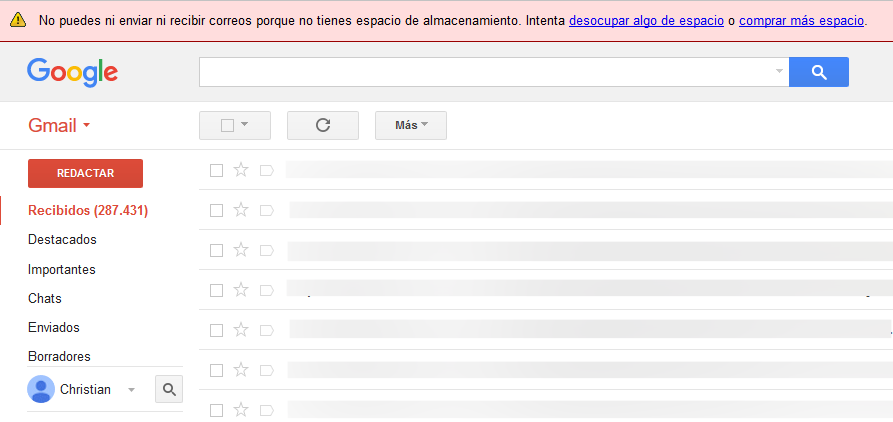893x422 pixels.
Task: Open the first email message row
Action: (x=546, y=170)
